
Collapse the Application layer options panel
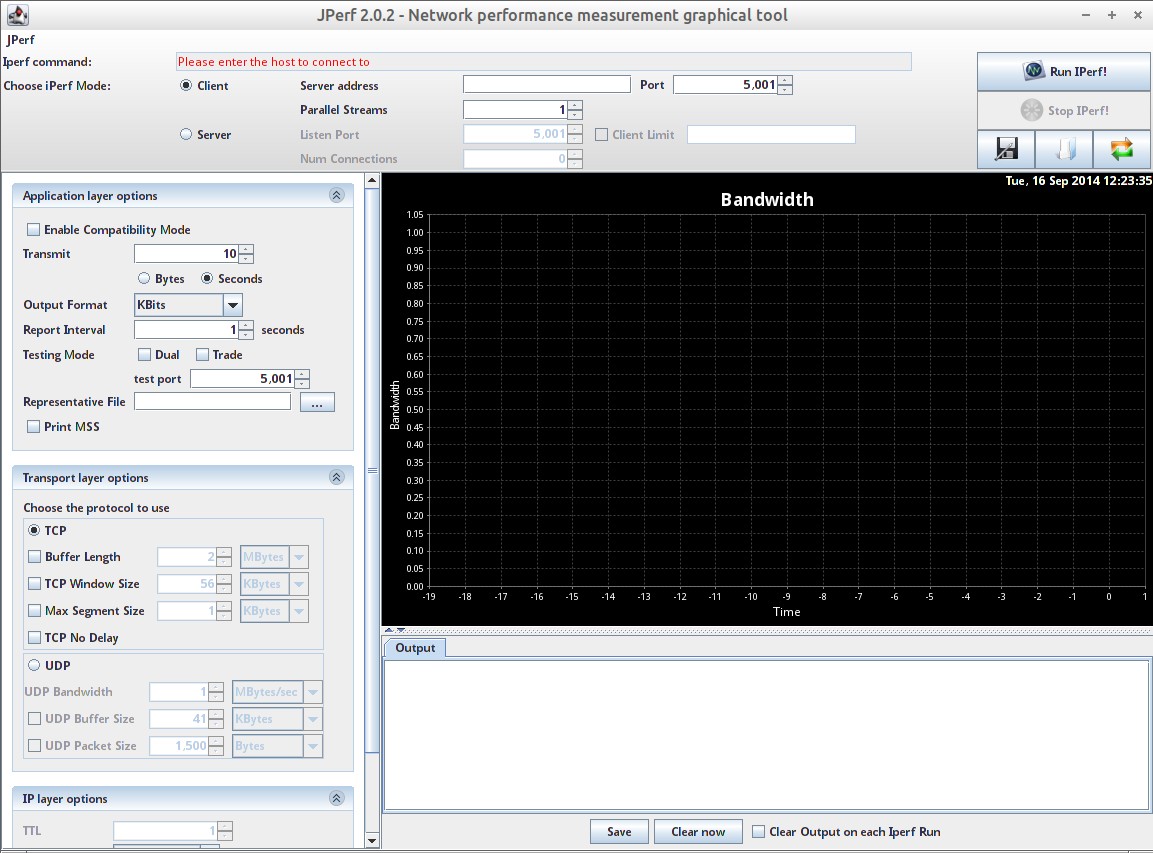337,196
